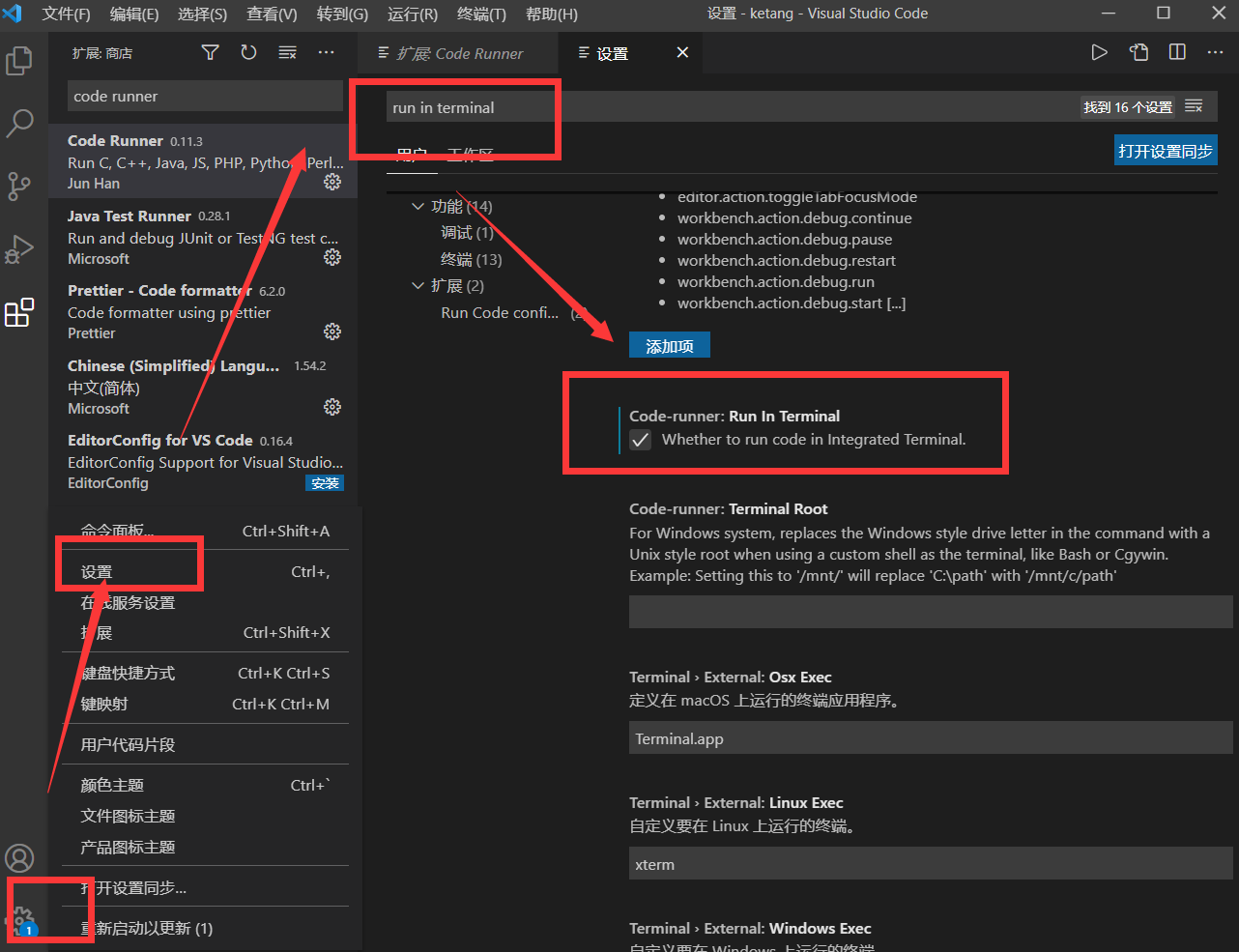The image size is (1239, 952).
Task: Switch to 扩展 Code Runner tab
Action: point(458,53)
